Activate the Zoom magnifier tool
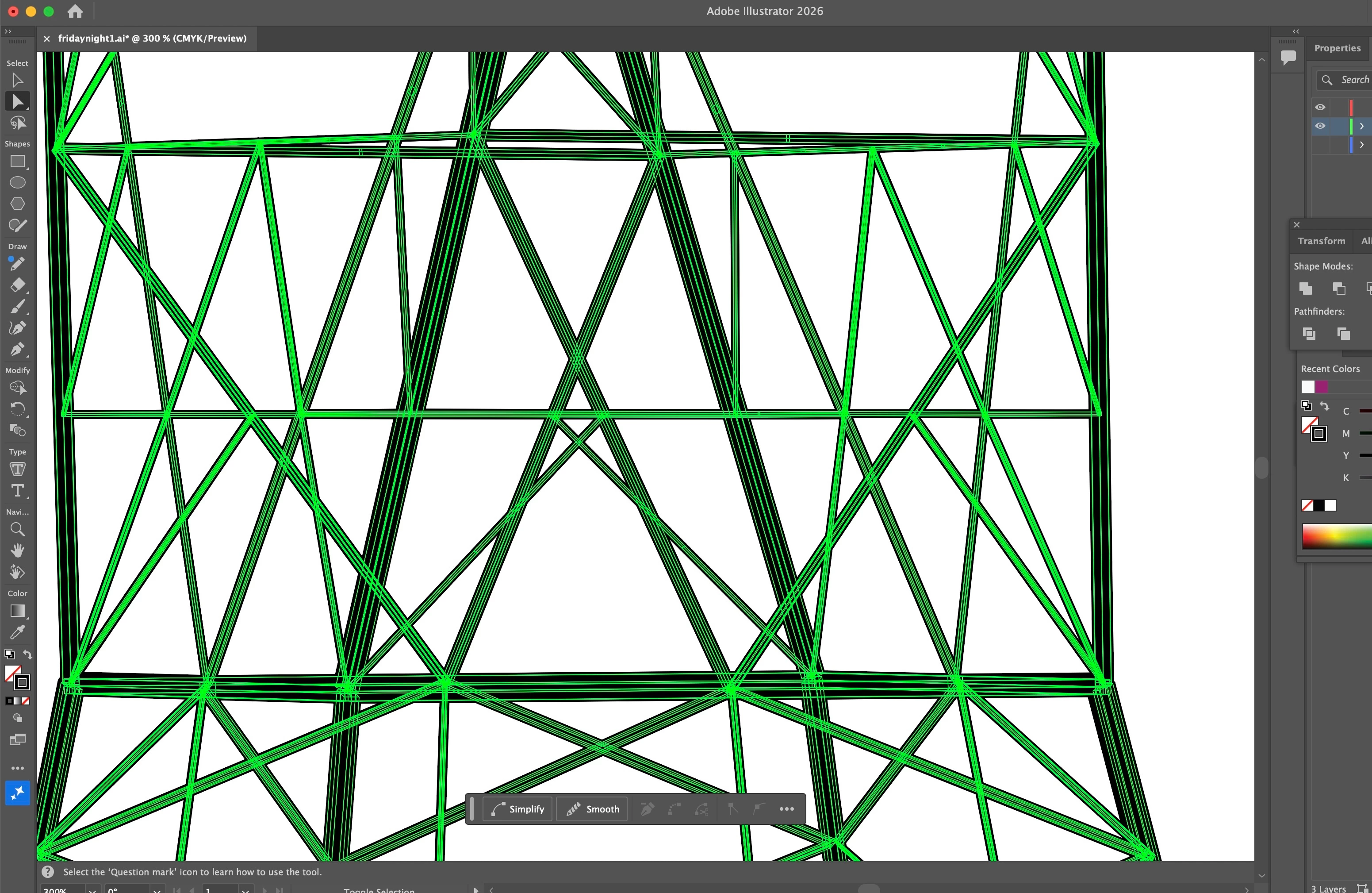The height and width of the screenshot is (893, 1372). (17, 529)
